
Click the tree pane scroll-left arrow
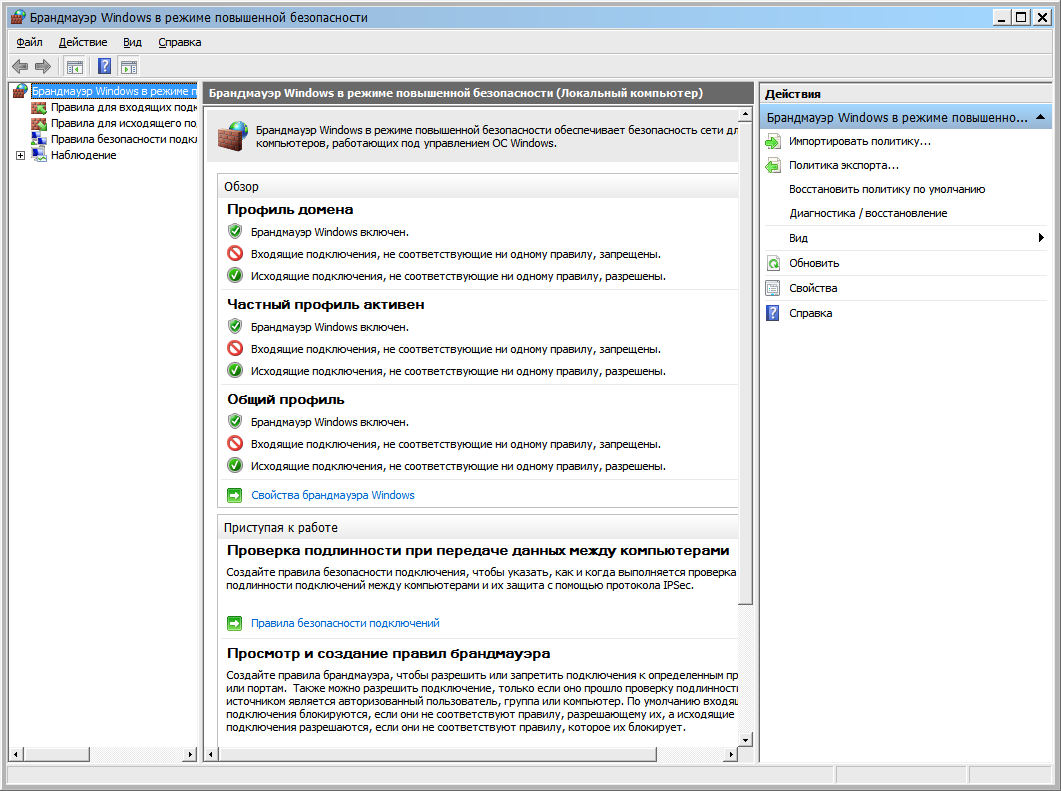[16, 754]
